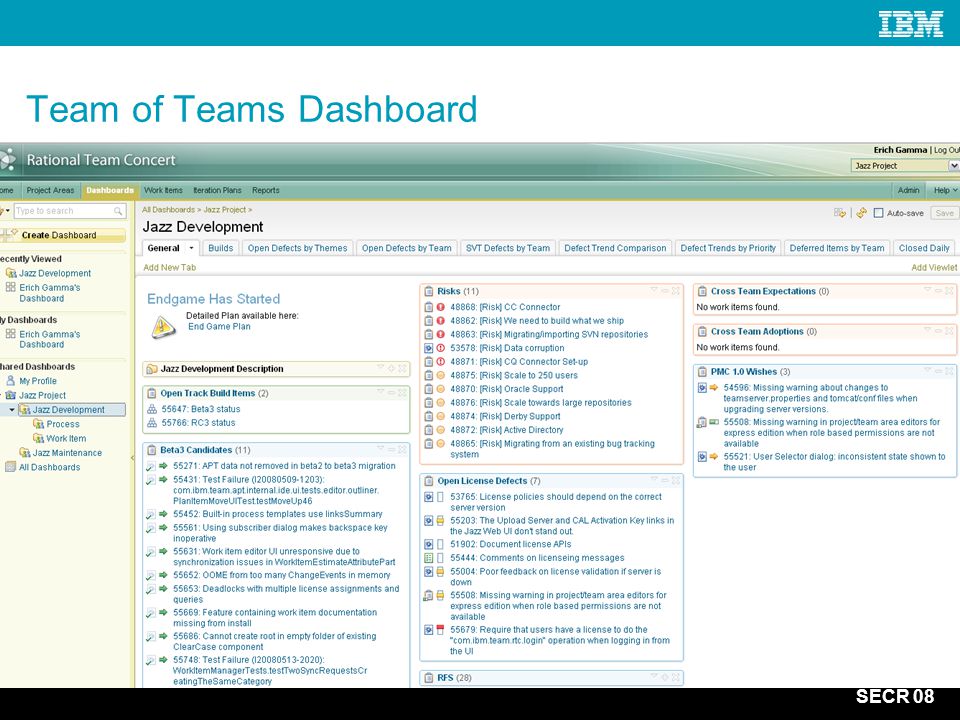This screenshot has height=720, width=960.
Task: Open the General tab dropdown arrow
Action: pyautogui.click(x=191, y=248)
